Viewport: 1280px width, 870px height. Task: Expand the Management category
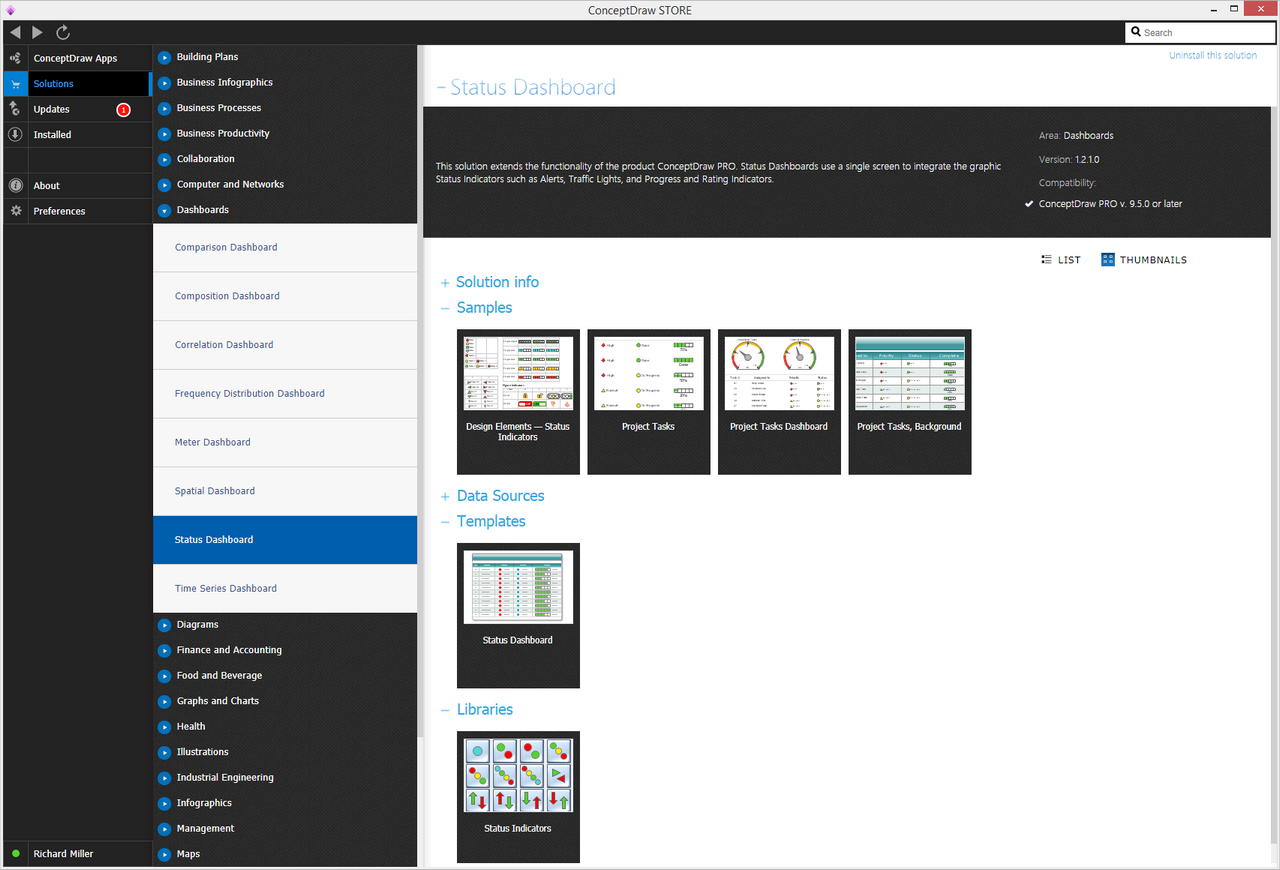tap(164, 828)
